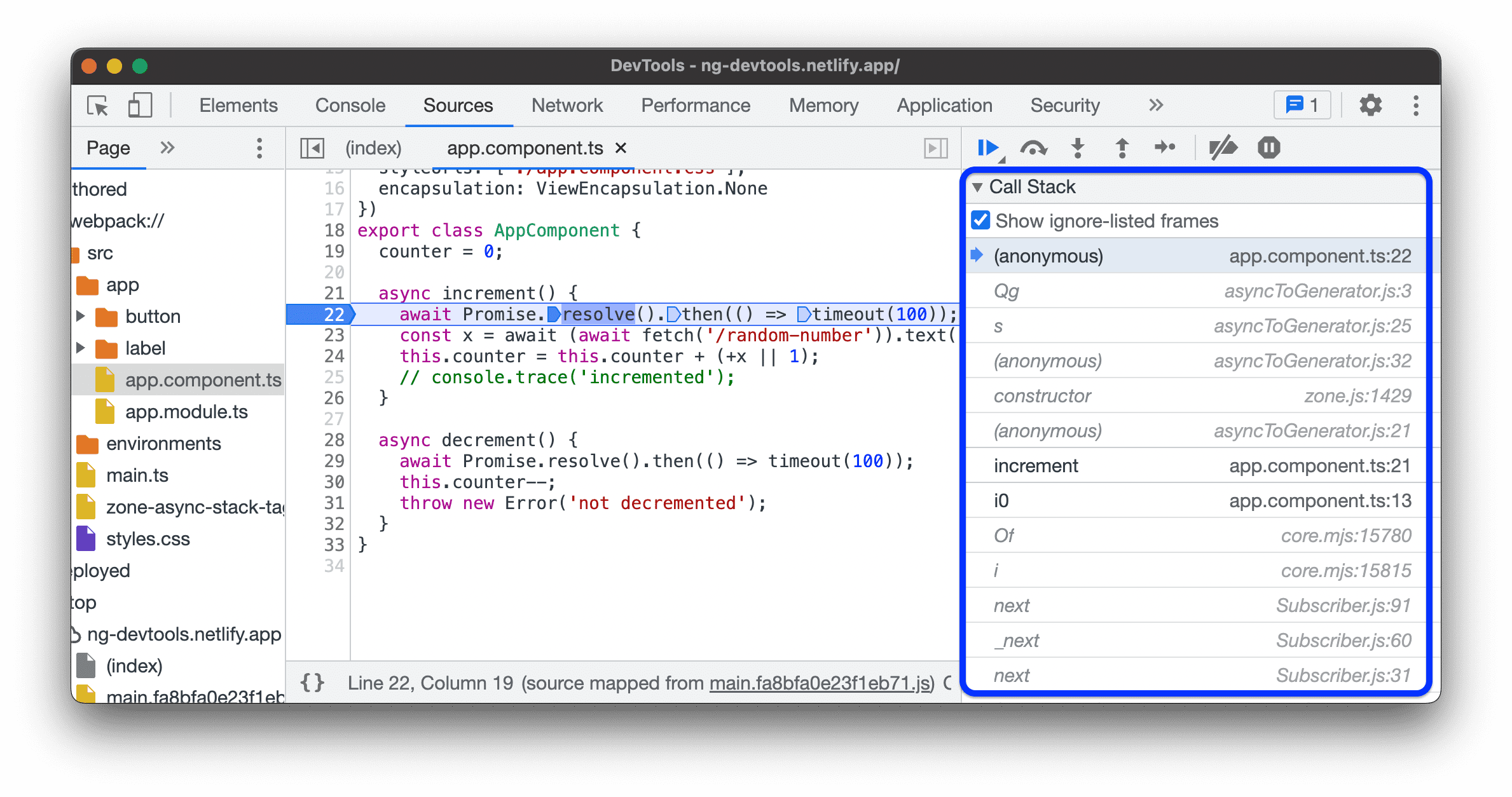Screen dimensions: 1512x797
Task: Switch to the Network tab
Action: [567, 105]
